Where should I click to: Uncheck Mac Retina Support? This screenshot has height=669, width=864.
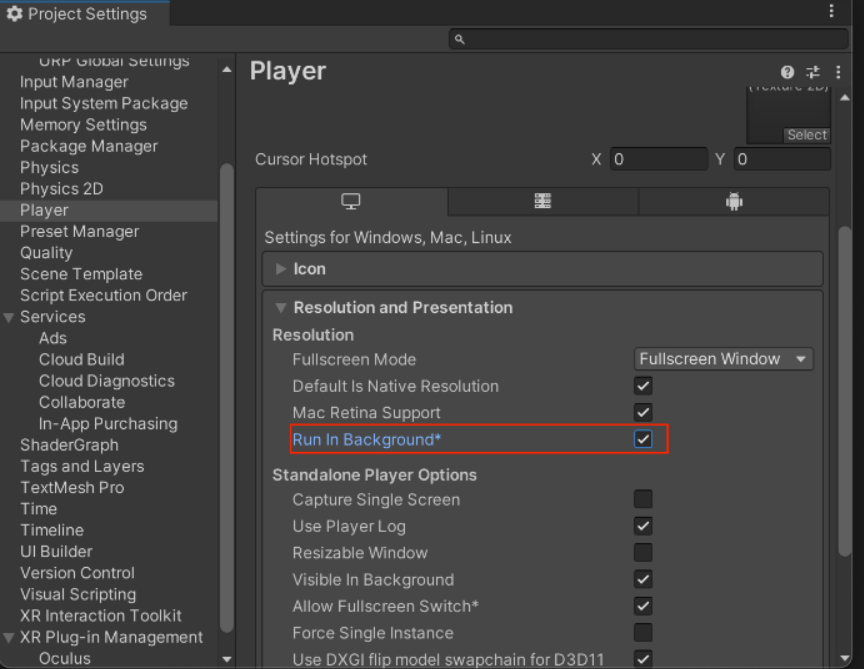643,412
